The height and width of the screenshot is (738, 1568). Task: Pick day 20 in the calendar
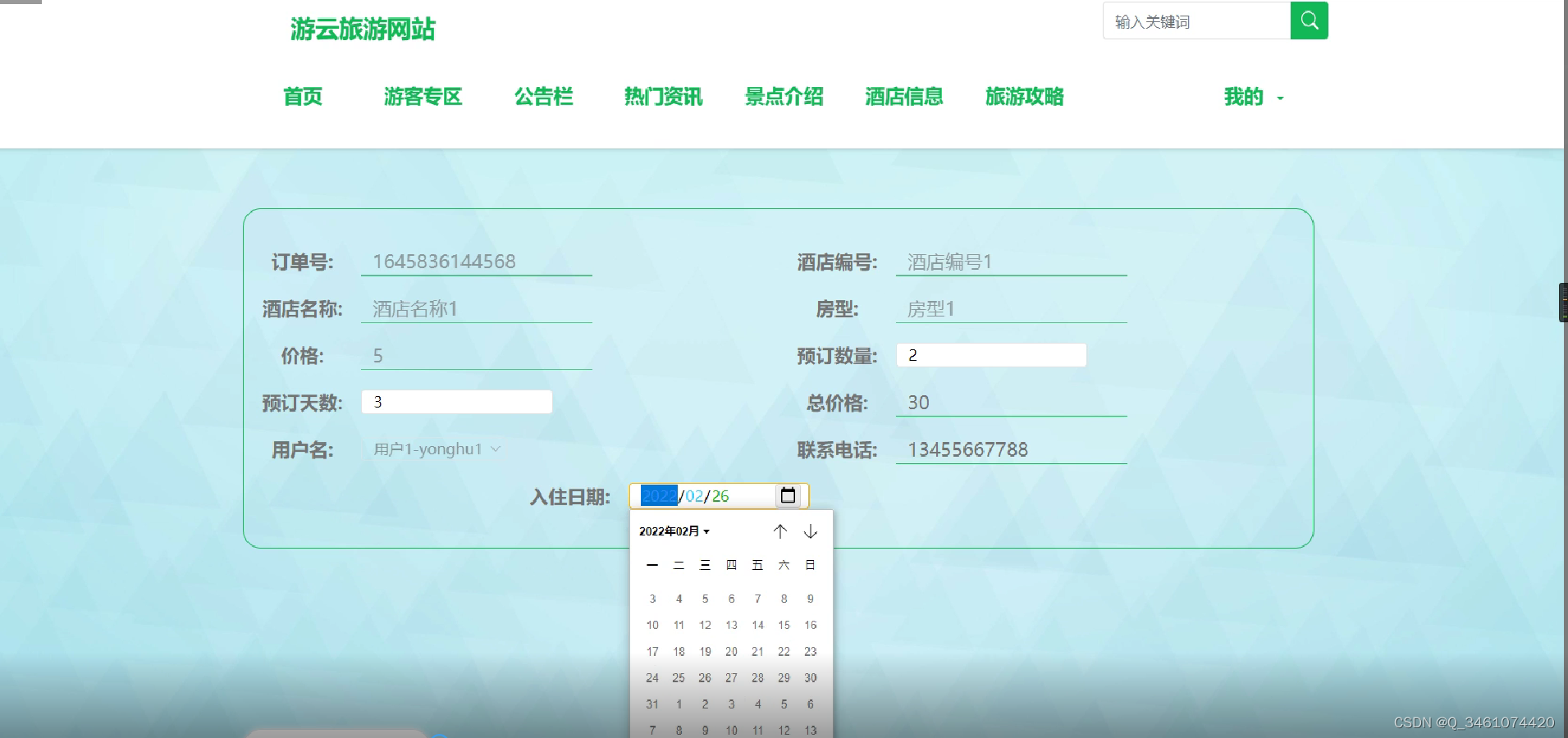point(731,651)
